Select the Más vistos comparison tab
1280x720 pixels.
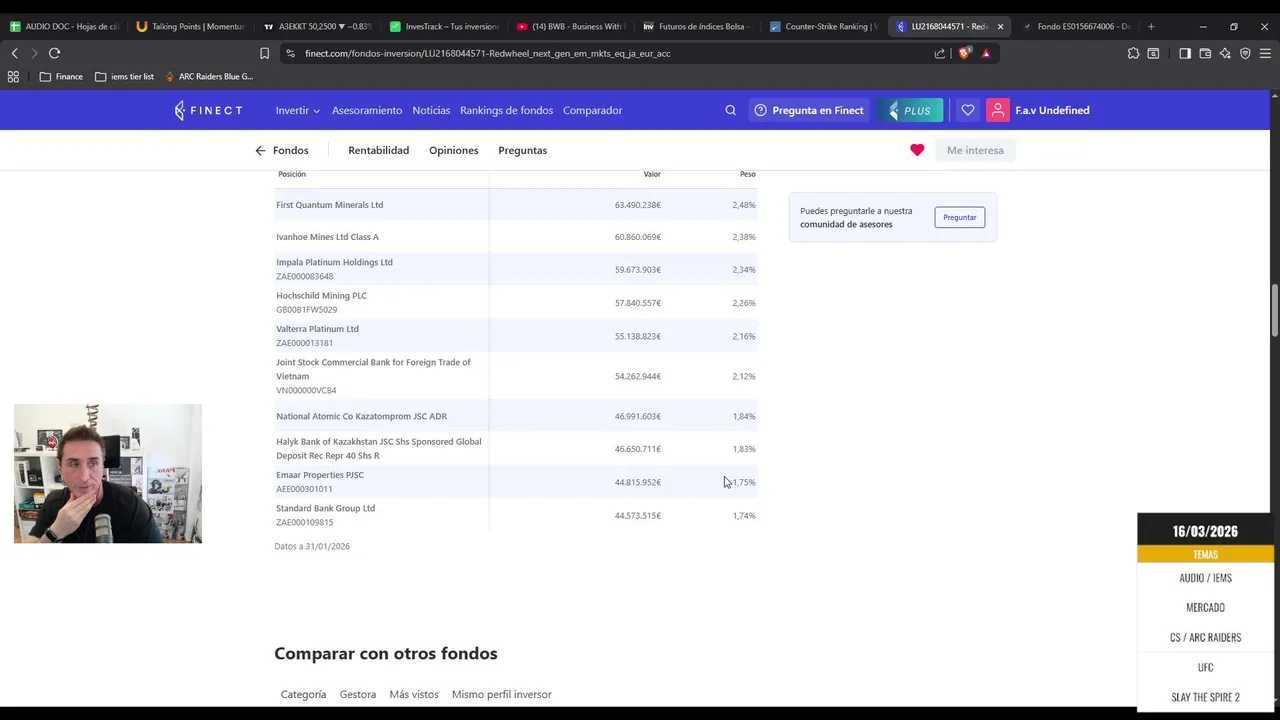point(414,694)
